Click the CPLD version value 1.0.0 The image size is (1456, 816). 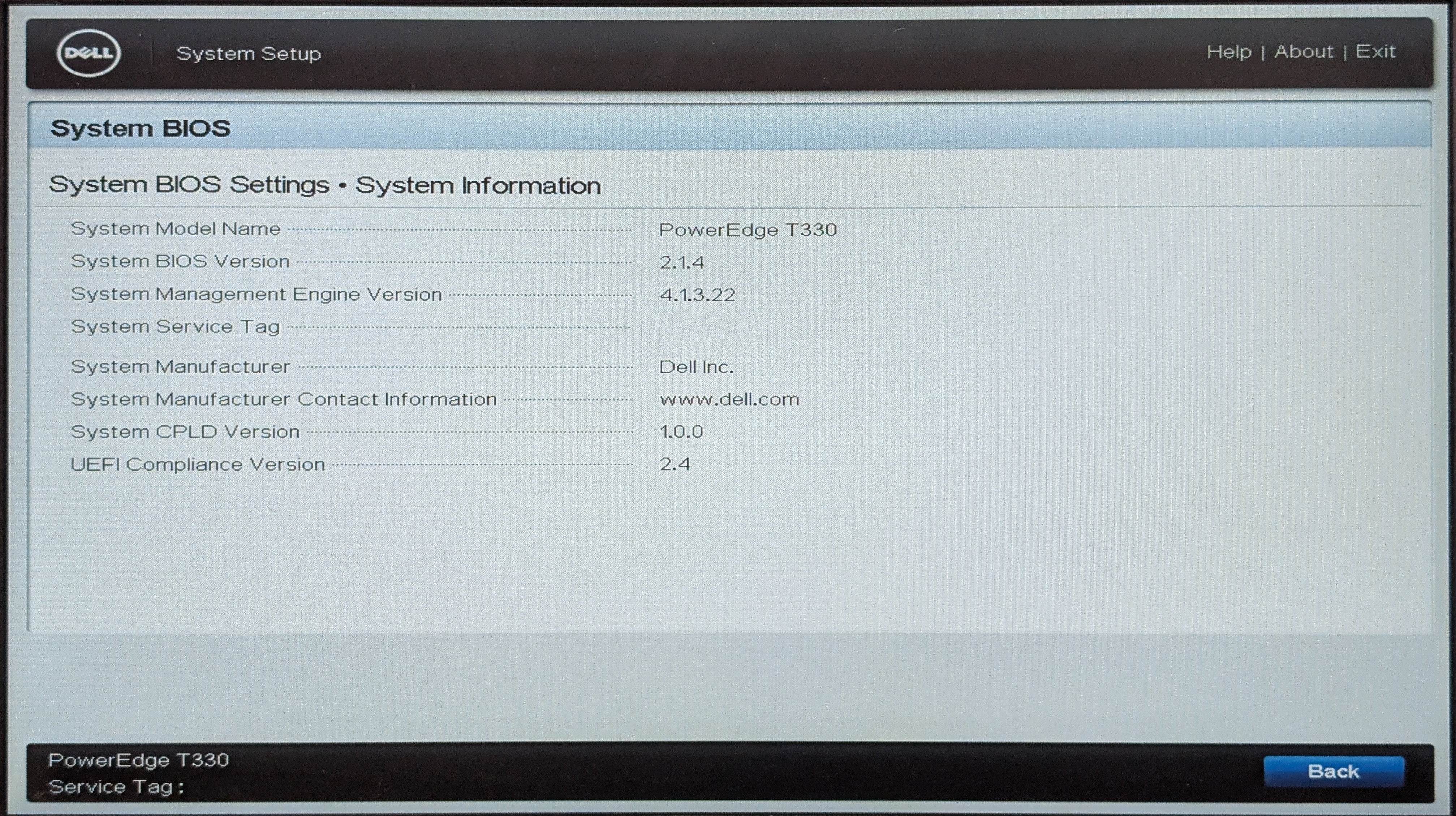(x=681, y=432)
